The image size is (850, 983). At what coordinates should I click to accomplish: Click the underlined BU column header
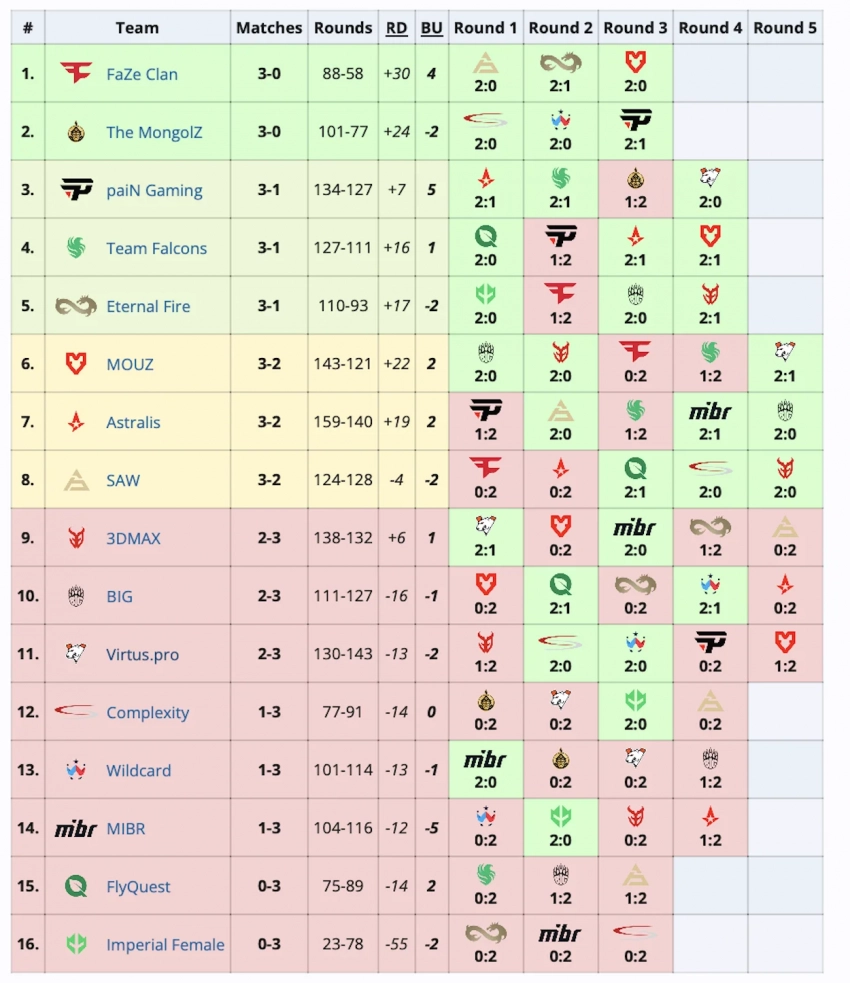(x=431, y=28)
